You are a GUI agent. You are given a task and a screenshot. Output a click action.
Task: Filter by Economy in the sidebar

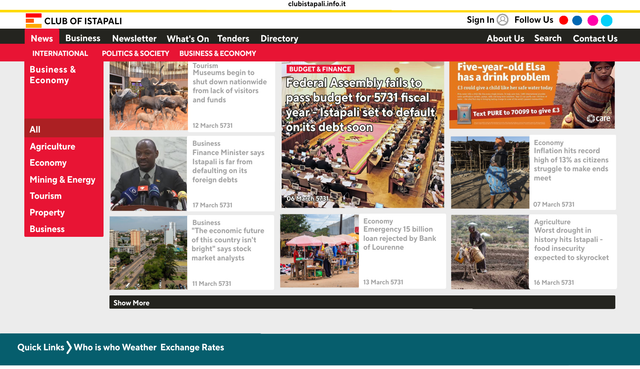48,163
